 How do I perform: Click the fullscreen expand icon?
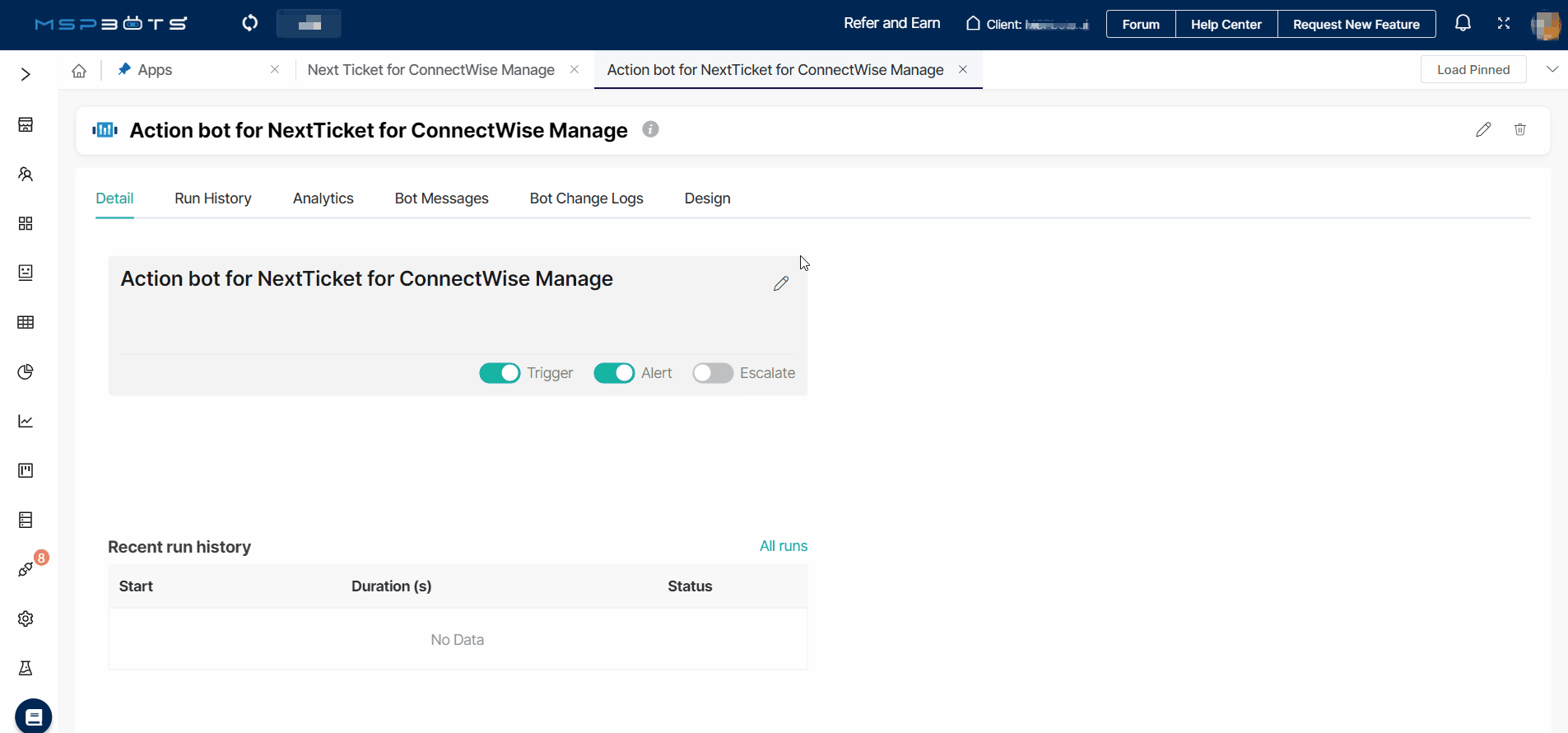pos(1503,24)
